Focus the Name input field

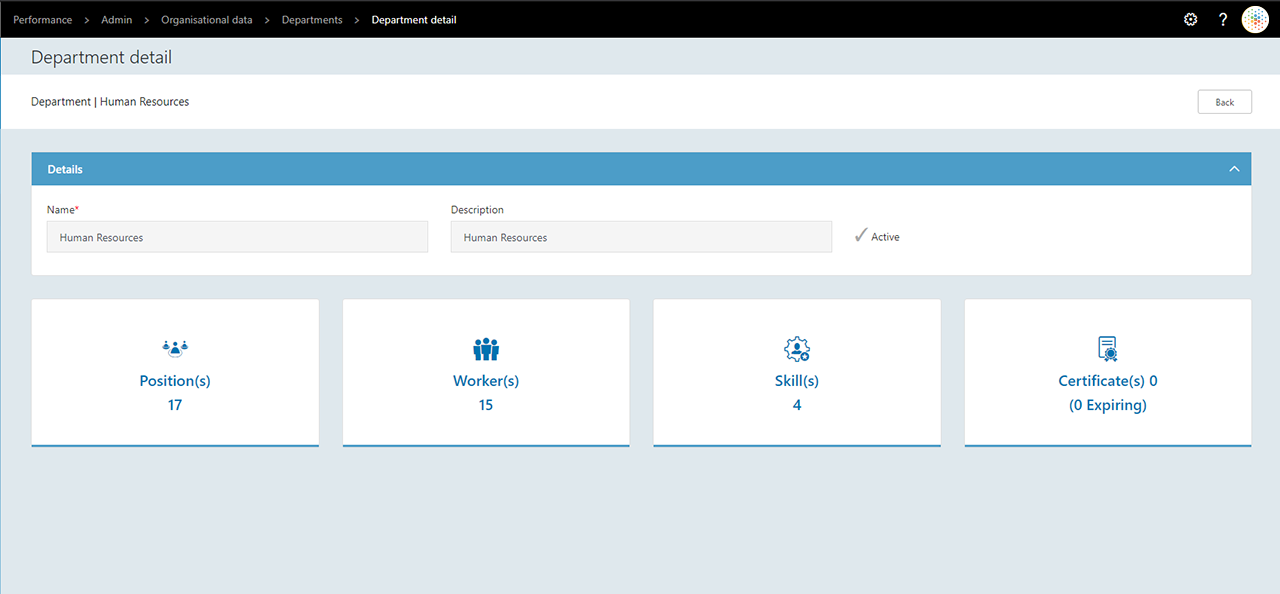(237, 237)
